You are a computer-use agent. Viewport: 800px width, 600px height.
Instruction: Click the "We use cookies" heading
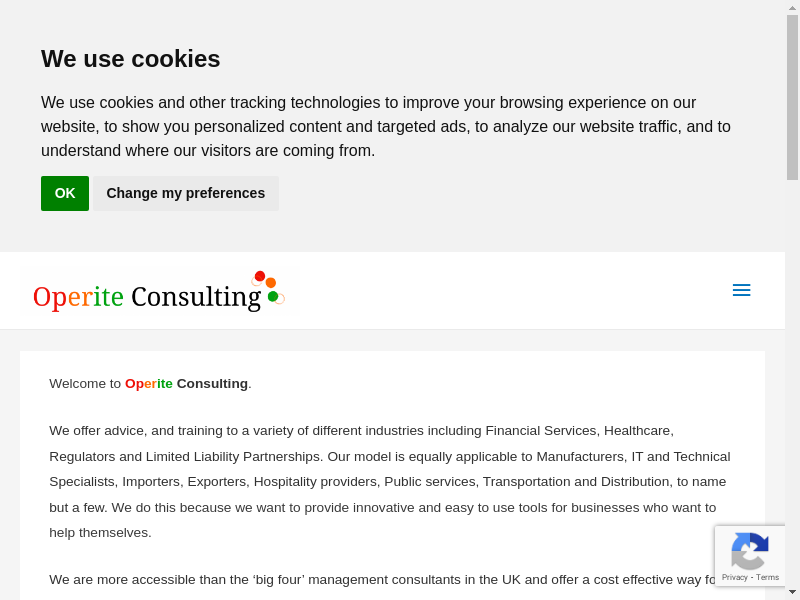tap(131, 59)
